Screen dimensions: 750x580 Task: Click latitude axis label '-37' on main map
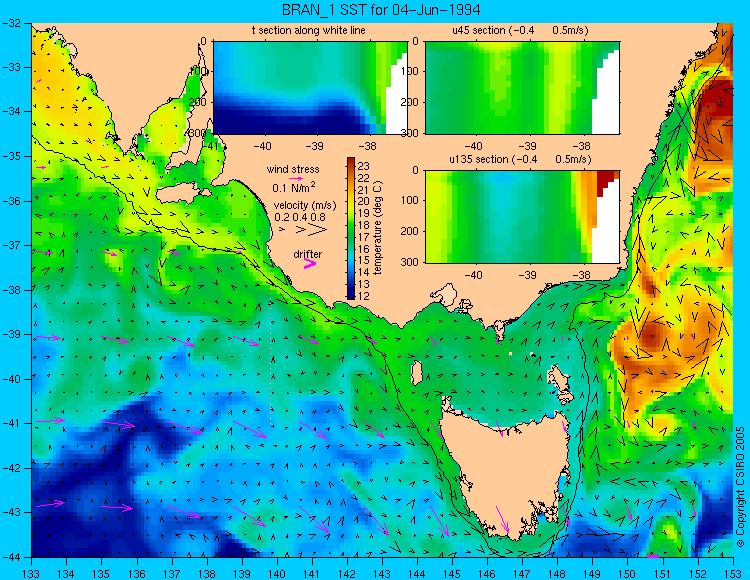click(11, 245)
